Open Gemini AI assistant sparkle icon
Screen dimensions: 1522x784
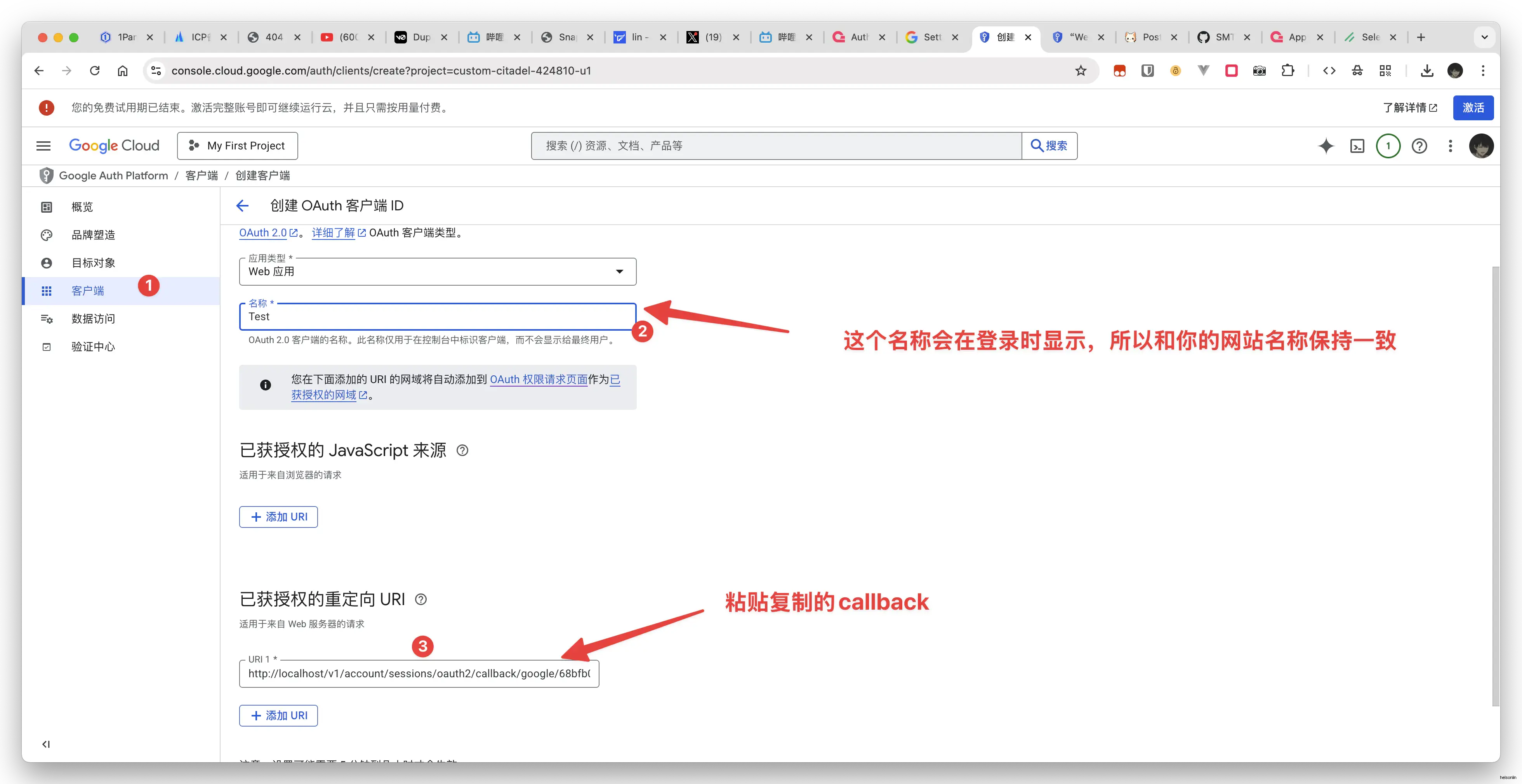coord(1326,146)
